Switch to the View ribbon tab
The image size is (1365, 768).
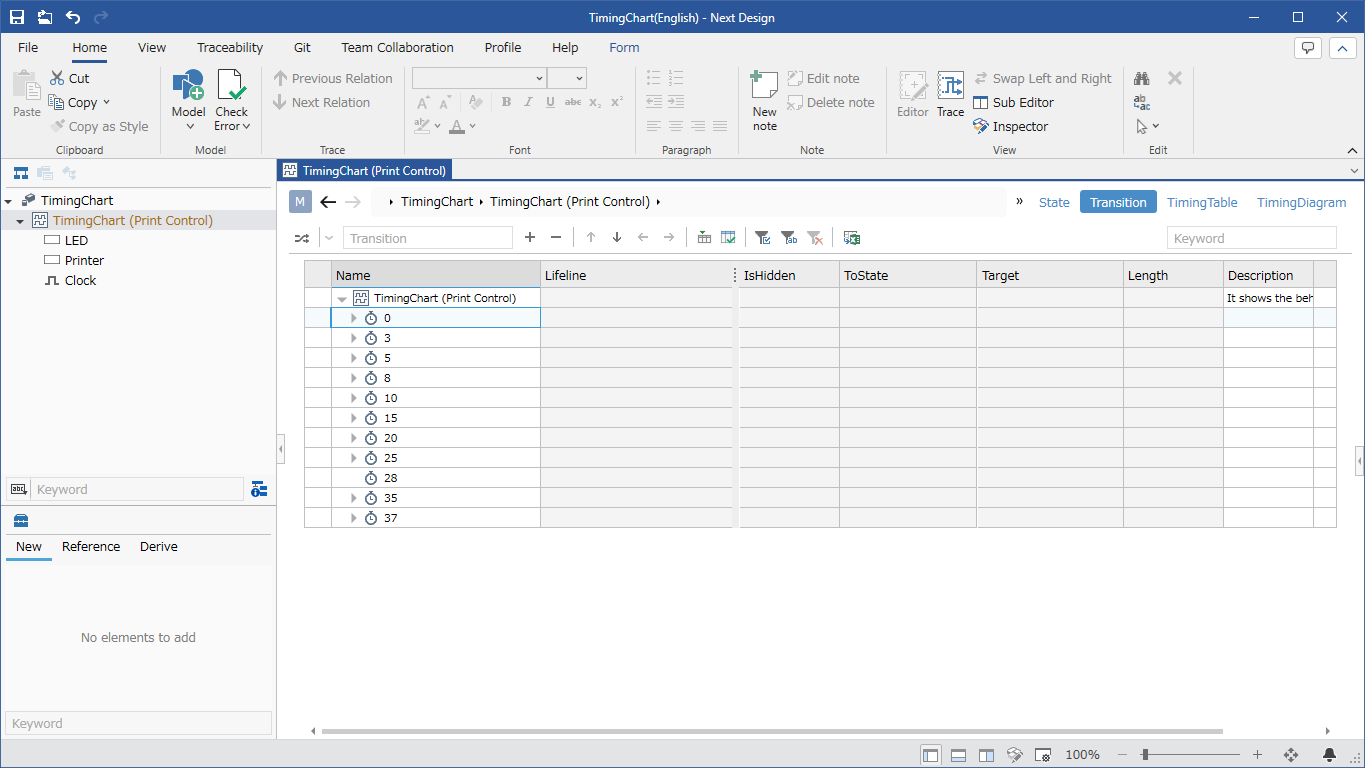(152, 47)
